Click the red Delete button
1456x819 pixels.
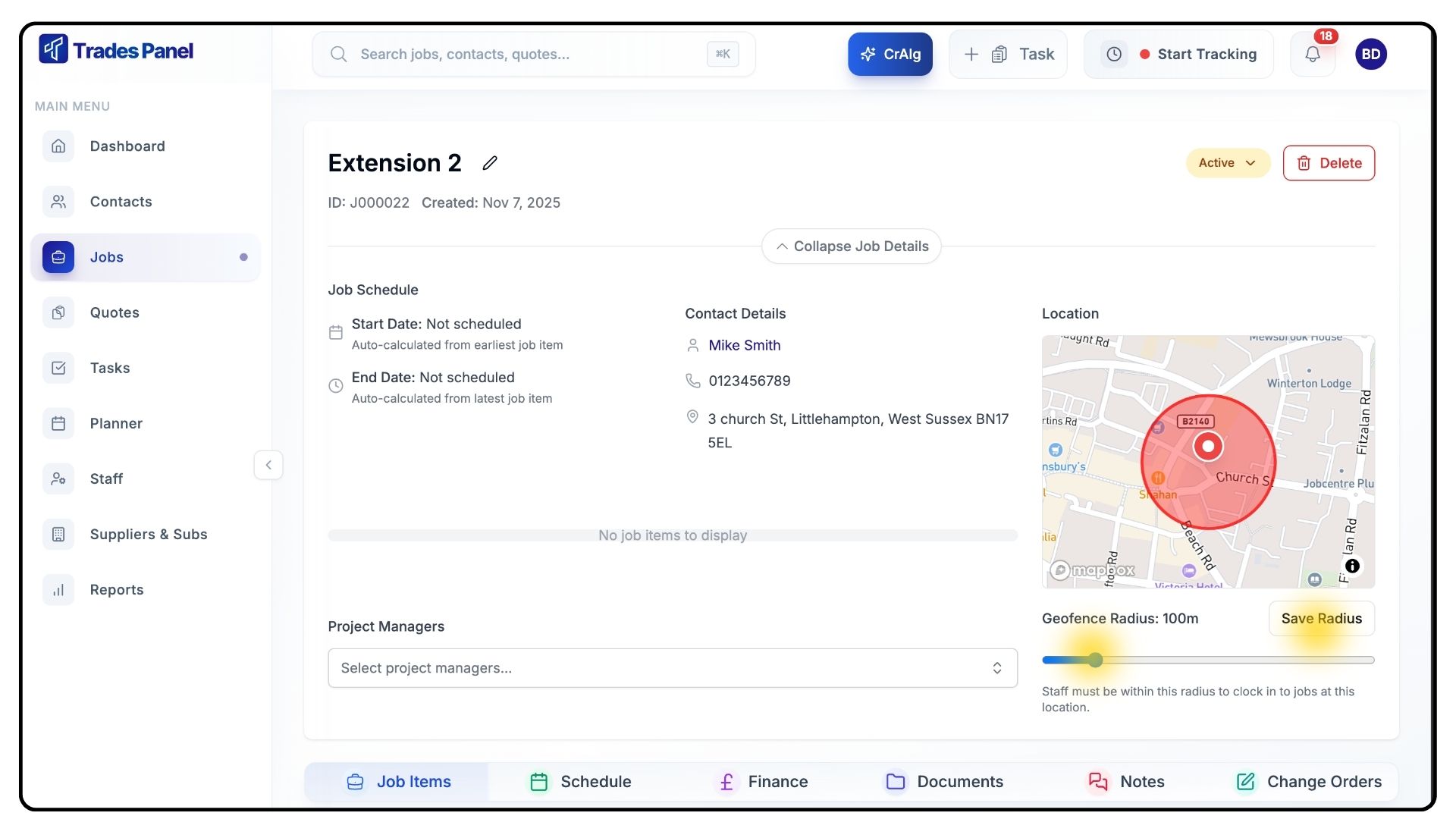tap(1329, 163)
